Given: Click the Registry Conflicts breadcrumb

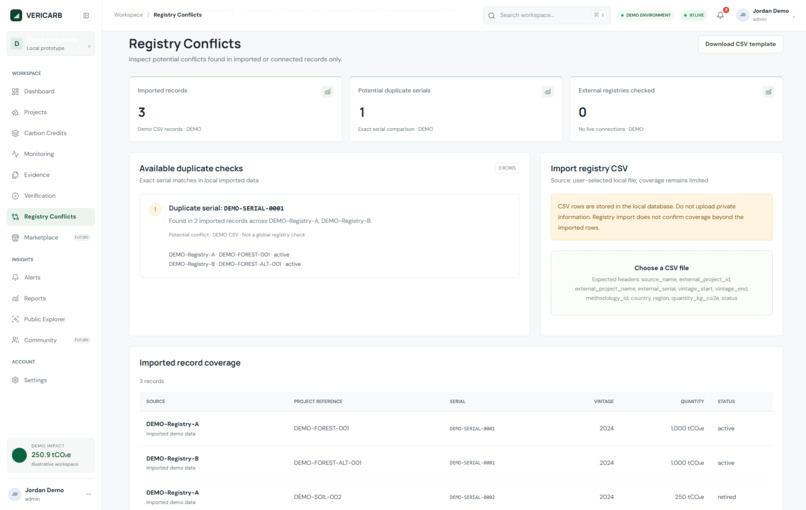Looking at the screenshot, I should pyautogui.click(x=177, y=15).
